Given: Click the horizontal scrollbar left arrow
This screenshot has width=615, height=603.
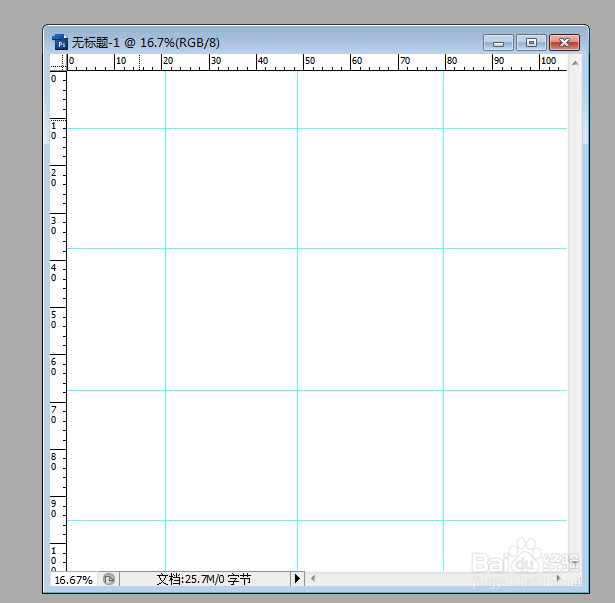Looking at the screenshot, I should pyautogui.click(x=313, y=578).
